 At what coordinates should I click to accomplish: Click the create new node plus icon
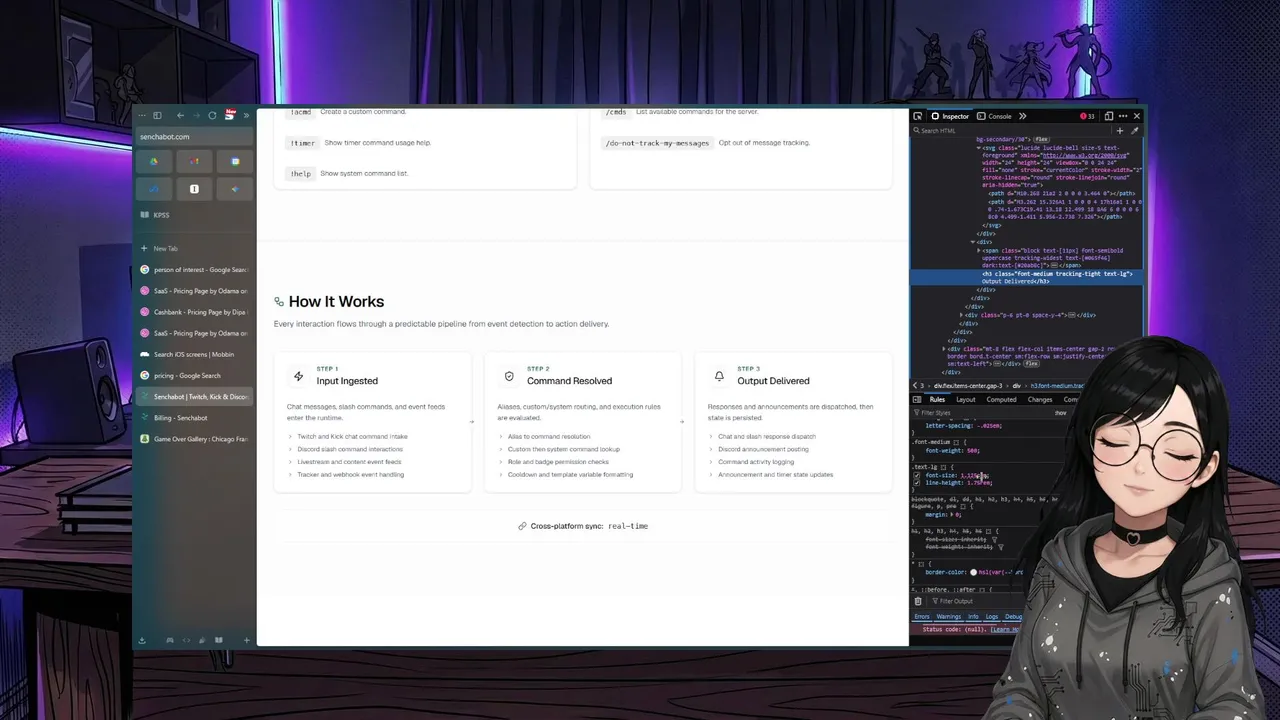coord(1120,130)
